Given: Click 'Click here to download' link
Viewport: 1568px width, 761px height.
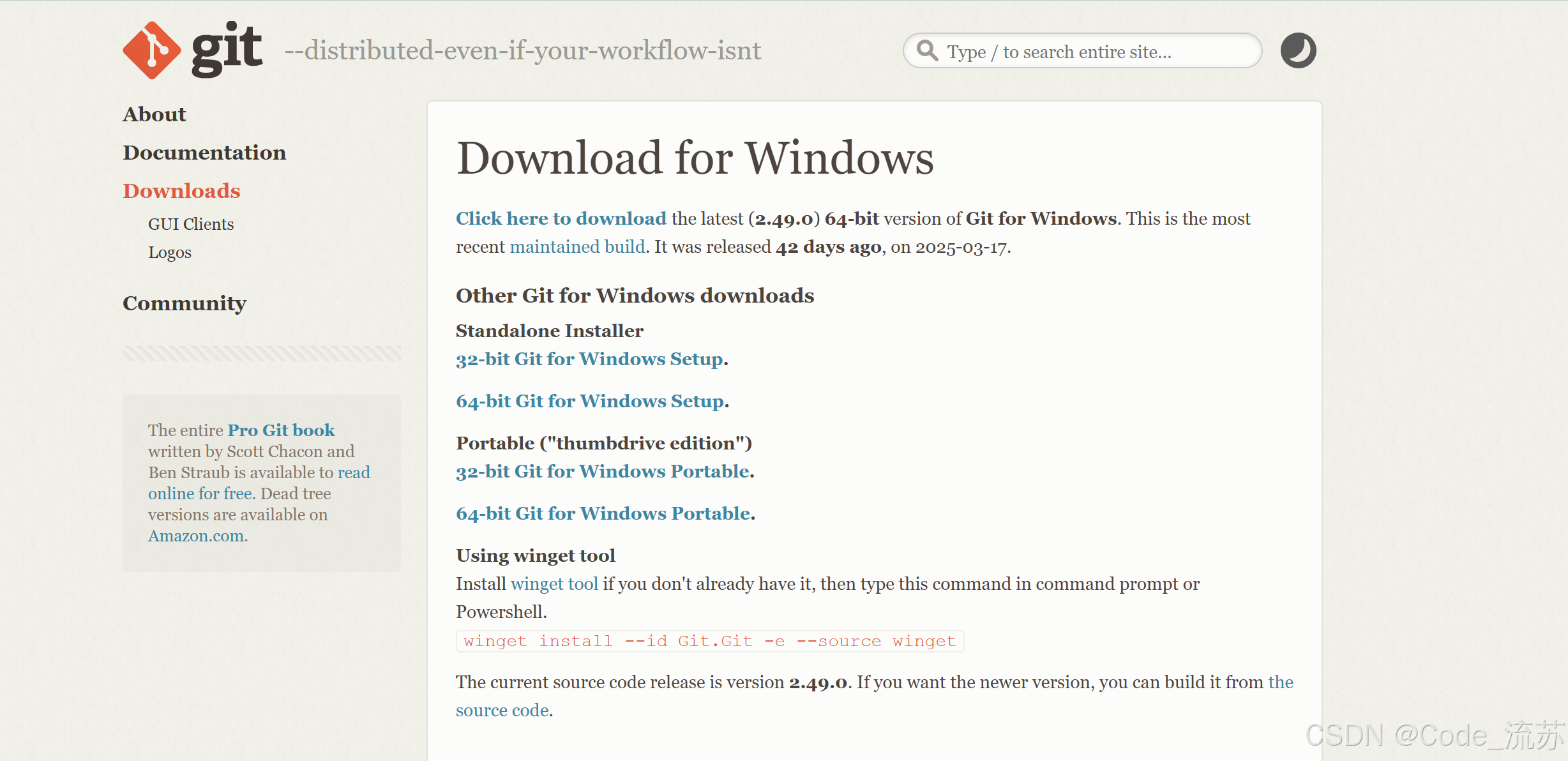Looking at the screenshot, I should tap(561, 219).
